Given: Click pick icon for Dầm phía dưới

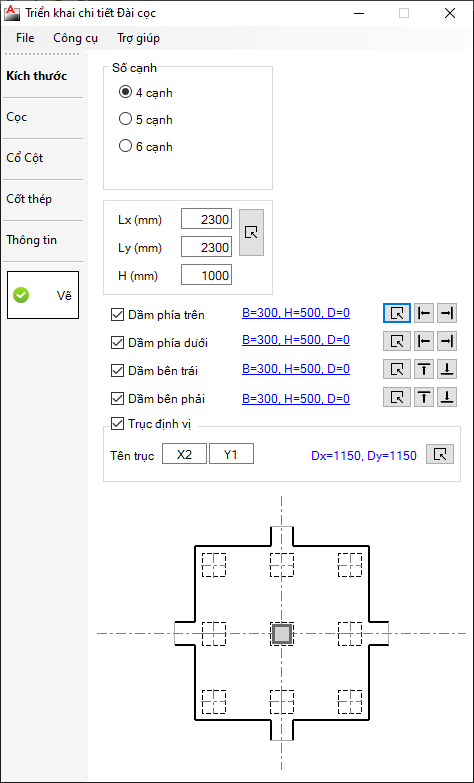Looking at the screenshot, I should pos(397,341).
